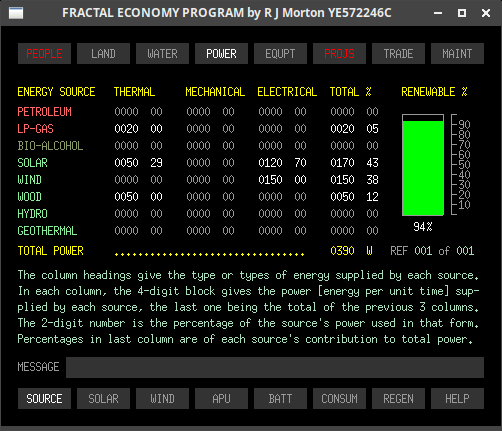
Task: Select the SOLAR energy source row label
Action: click(x=32, y=163)
